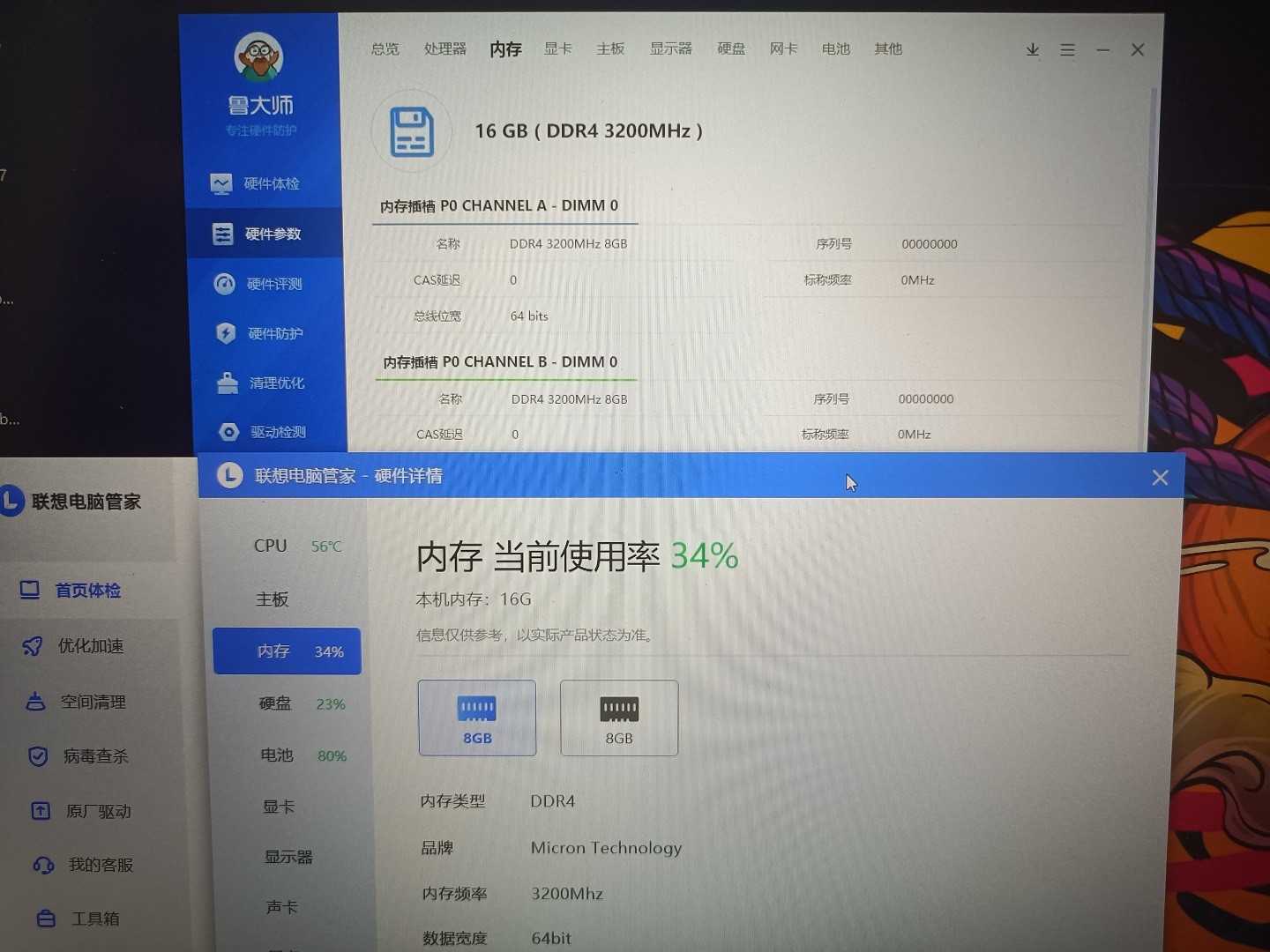Click the Lu Master download arrow icon
This screenshot has height=952, width=1270.
point(1033,50)
